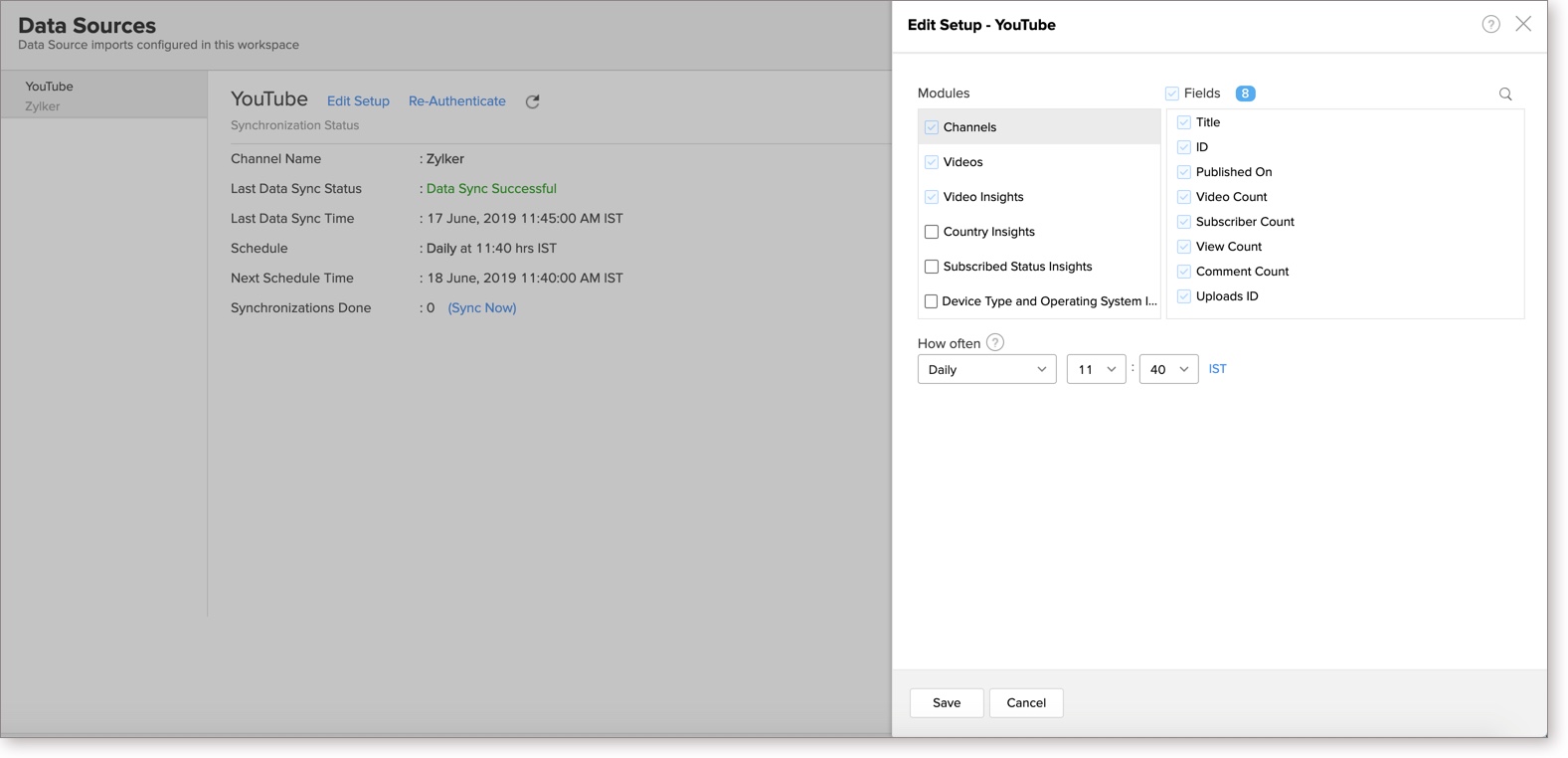
Task: Click the Modules column label
Action: click(x=944, y=94)
